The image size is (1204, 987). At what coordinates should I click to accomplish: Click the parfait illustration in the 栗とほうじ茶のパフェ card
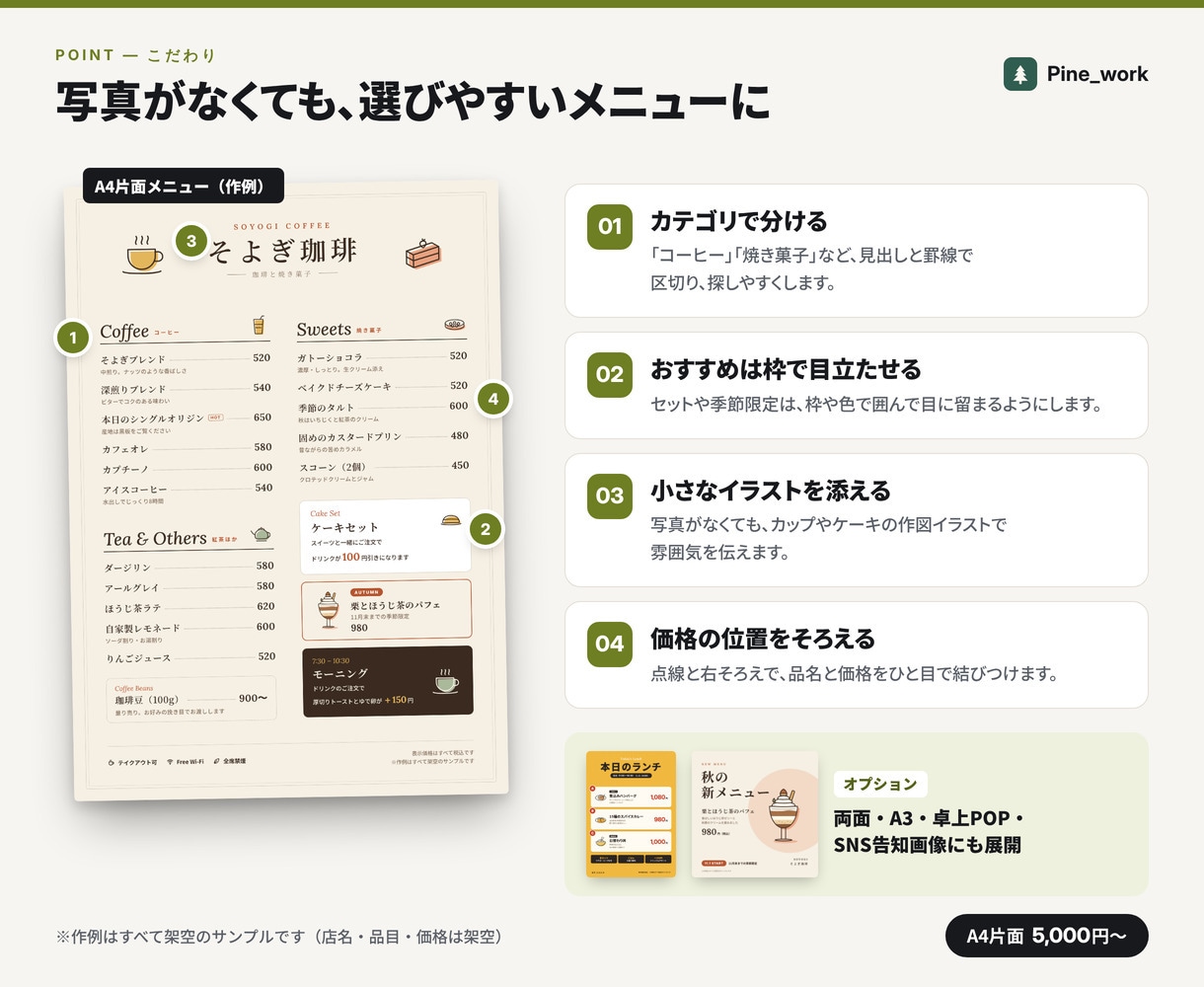pos(328,609)
